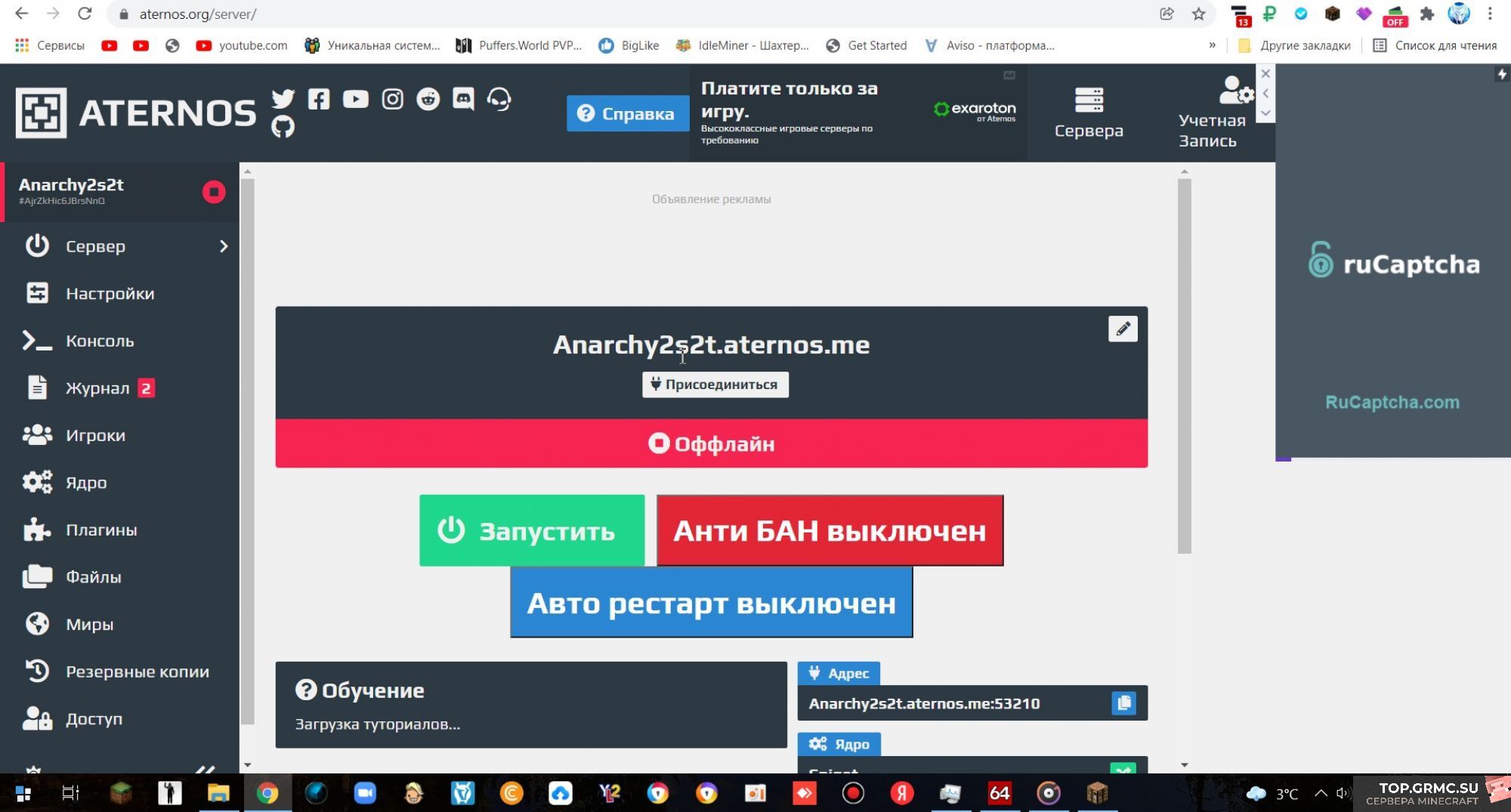
Task: Open the Chrome extensions puzzle icon
Action: point(1427,14)
